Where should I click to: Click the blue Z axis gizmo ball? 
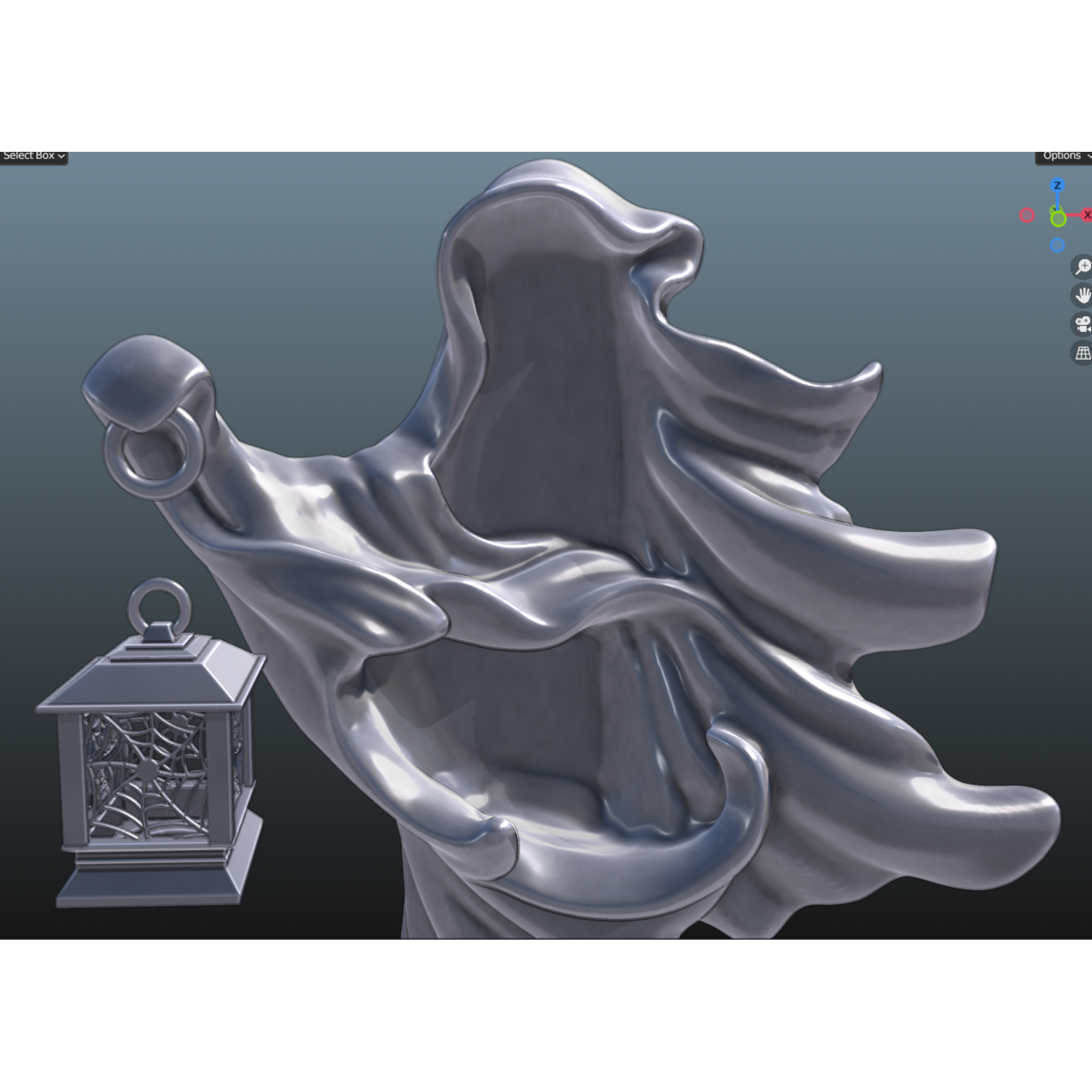(x=1058, y=186)
